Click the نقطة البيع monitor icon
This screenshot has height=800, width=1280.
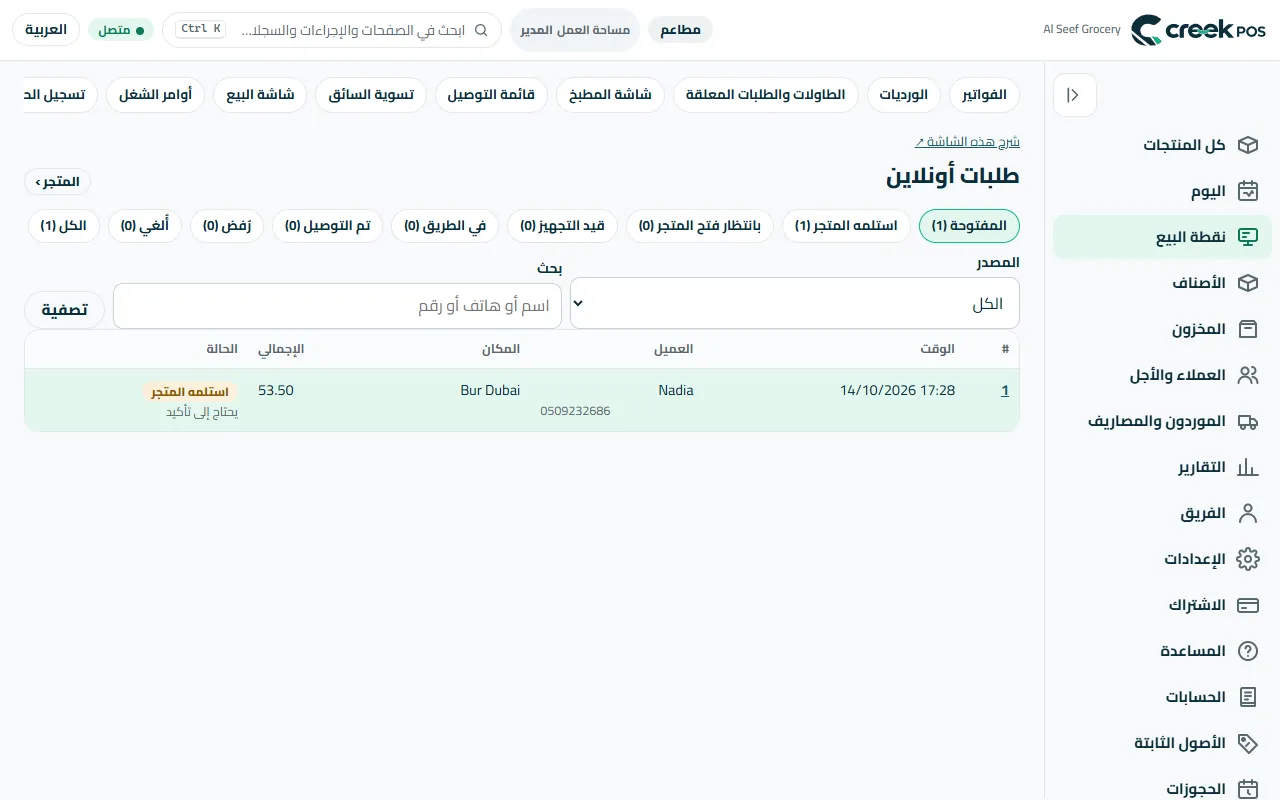pos(1247,237)
